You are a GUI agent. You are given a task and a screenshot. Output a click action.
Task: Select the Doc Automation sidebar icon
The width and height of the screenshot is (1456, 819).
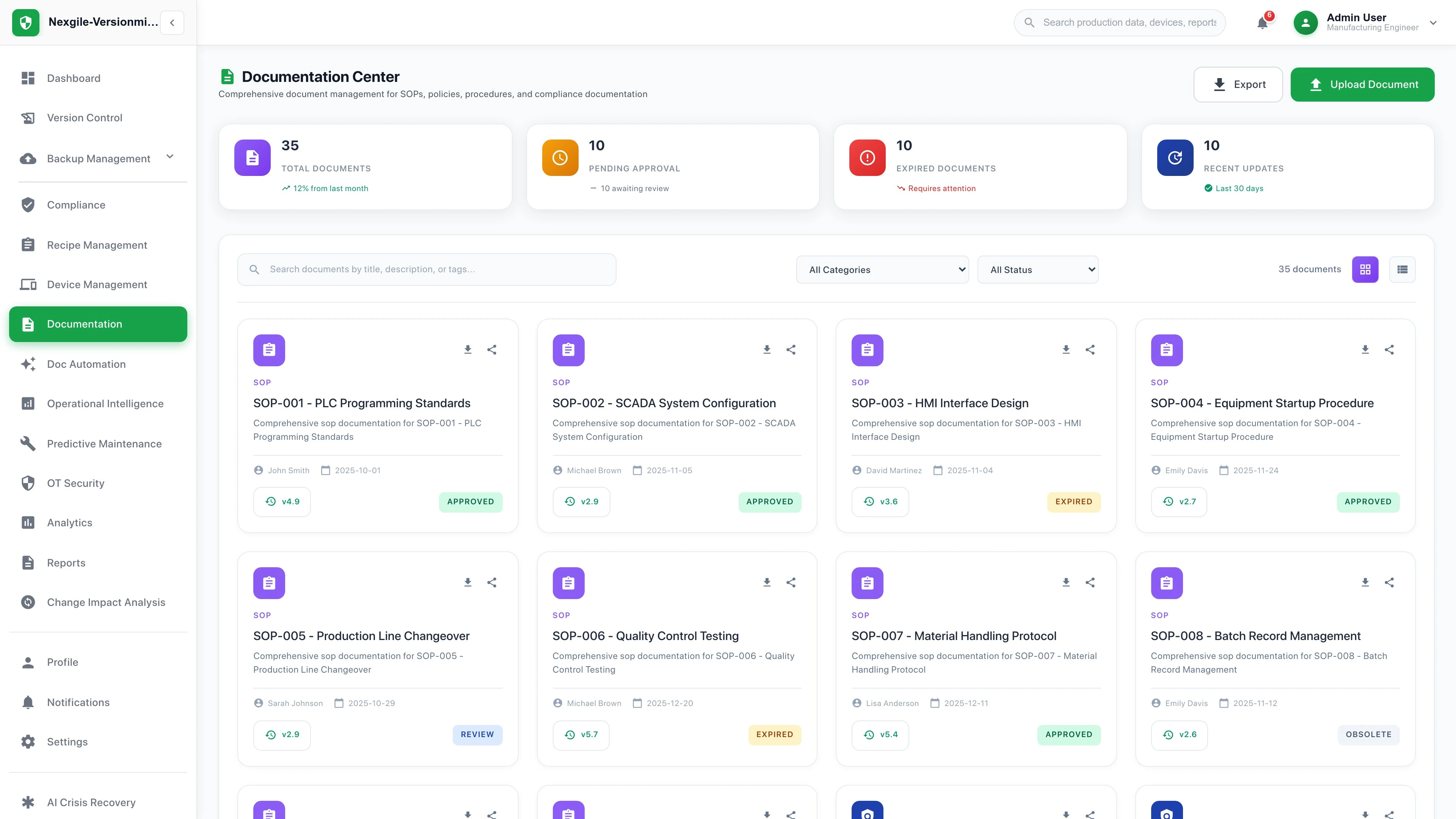click(x=28, y=364)
